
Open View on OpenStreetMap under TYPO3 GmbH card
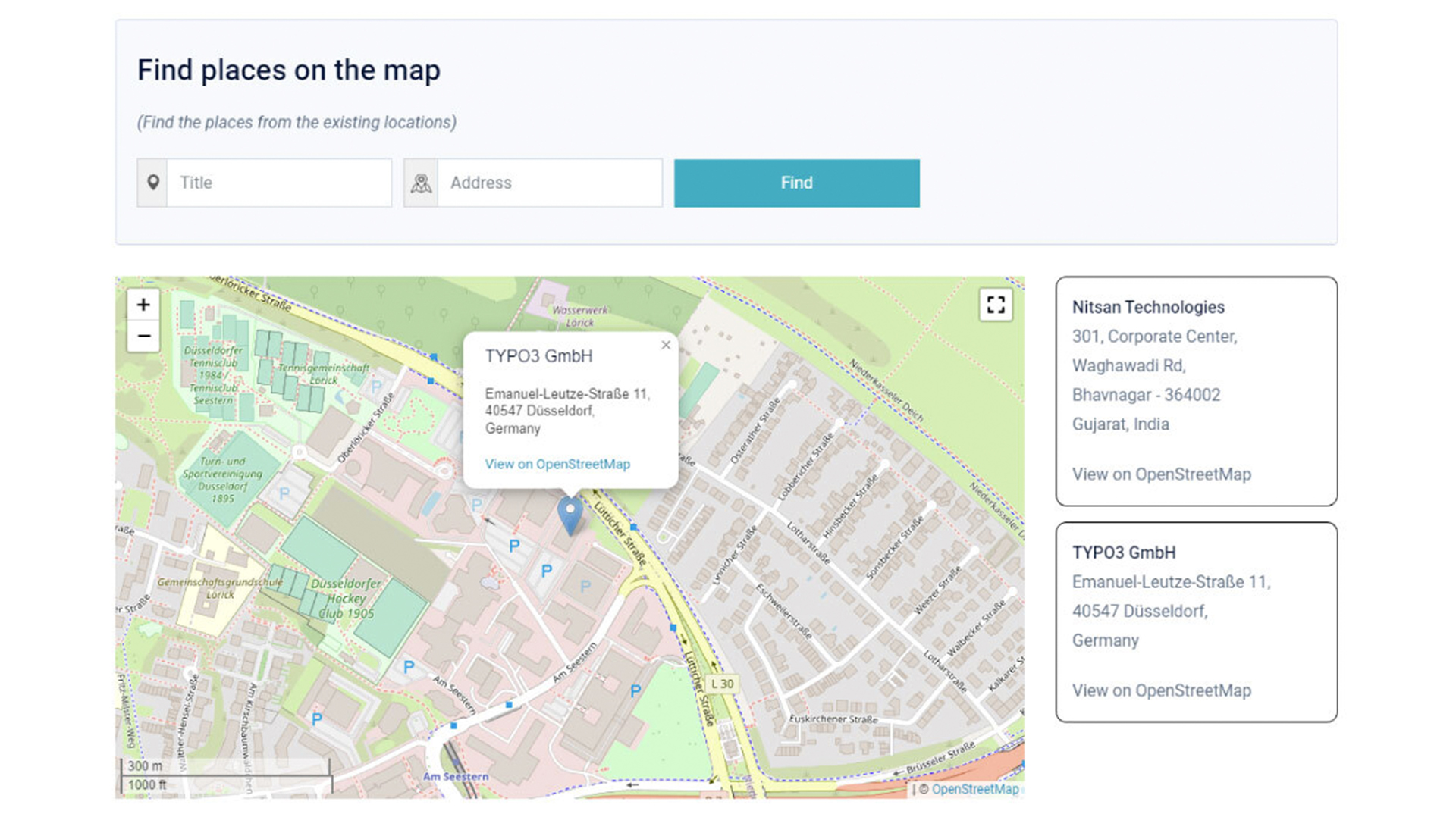click(x=1162, y=690)
